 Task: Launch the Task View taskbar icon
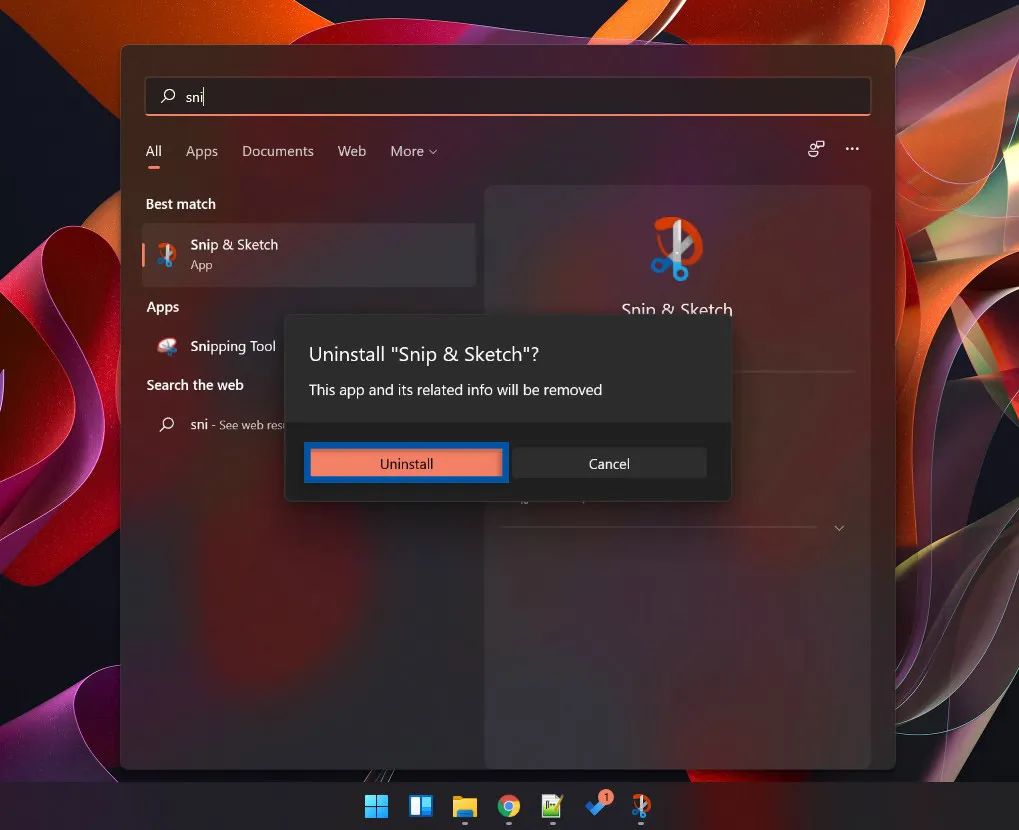click(x=420, y=806)
